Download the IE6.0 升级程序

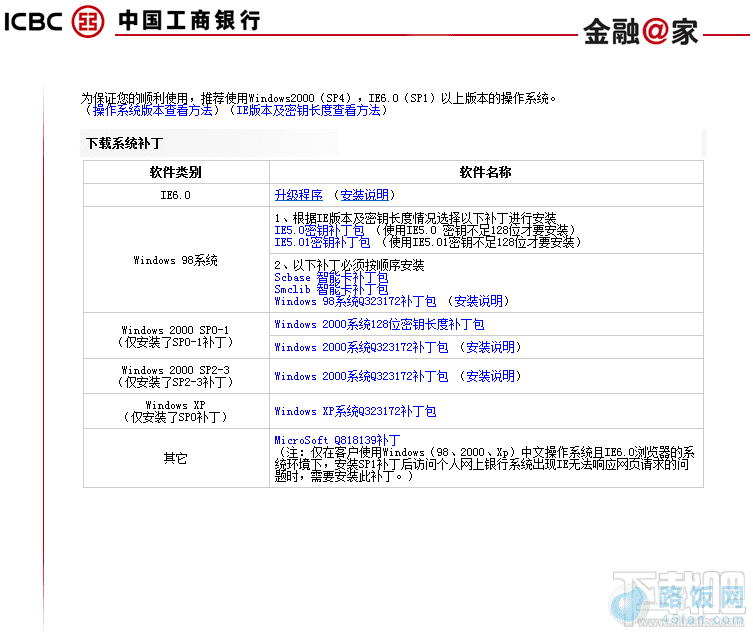coord(299,195)
